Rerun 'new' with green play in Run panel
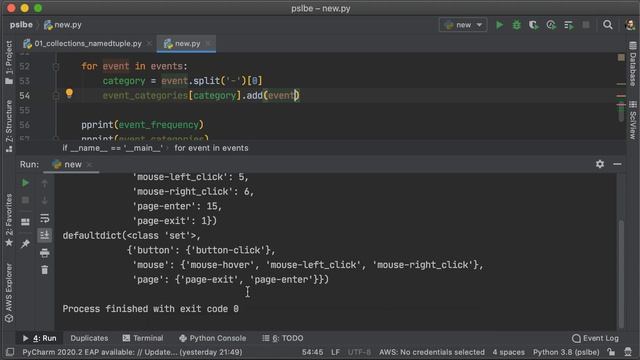 pyautogui.click(x=25, y=183)
